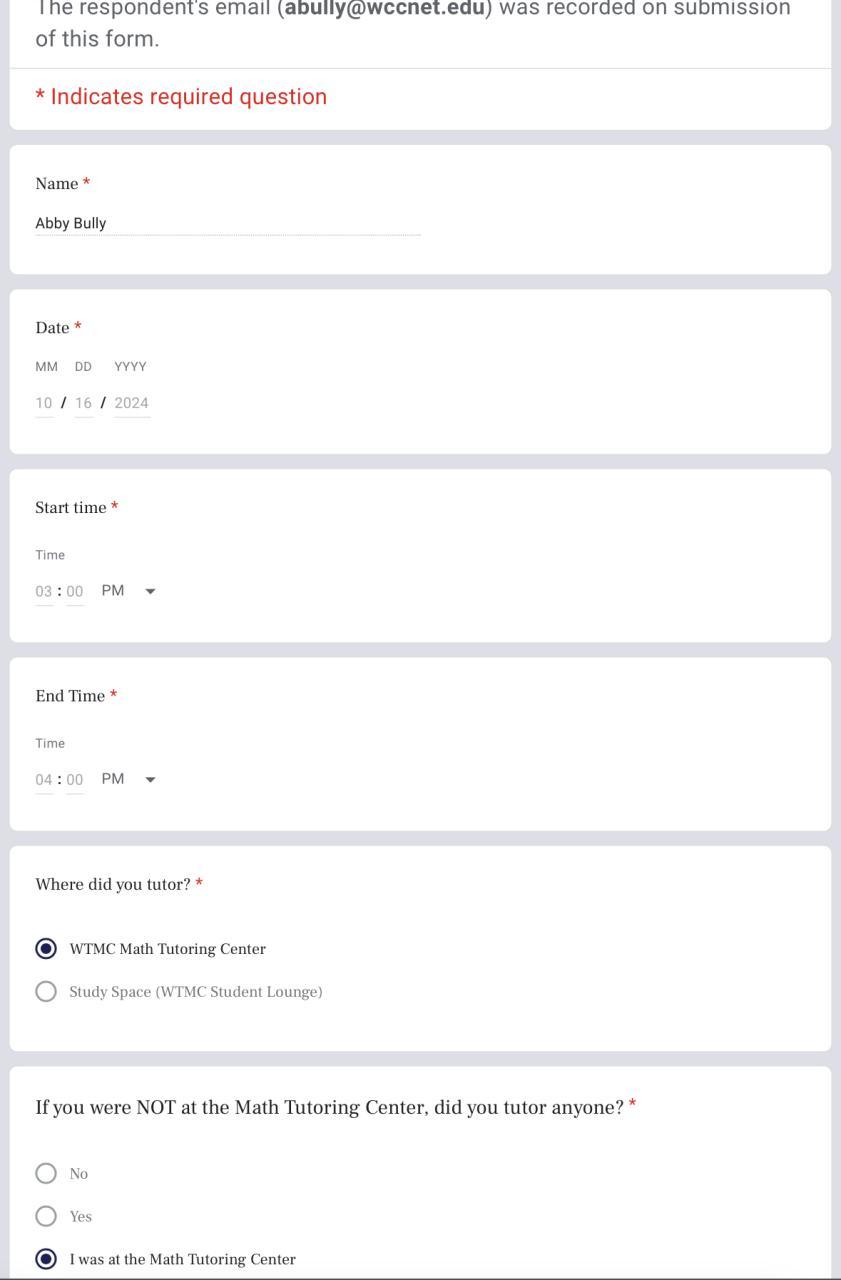841x1280 pixels.
Task: Open Start time AM/PM dropdown arrow
Action: click(x=151, y=591)
